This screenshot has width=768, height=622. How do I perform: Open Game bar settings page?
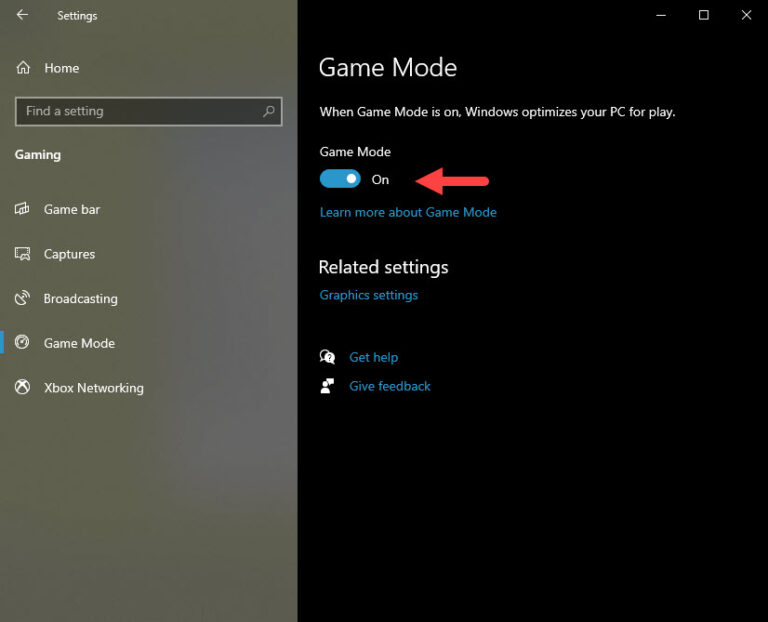point(148,209)
